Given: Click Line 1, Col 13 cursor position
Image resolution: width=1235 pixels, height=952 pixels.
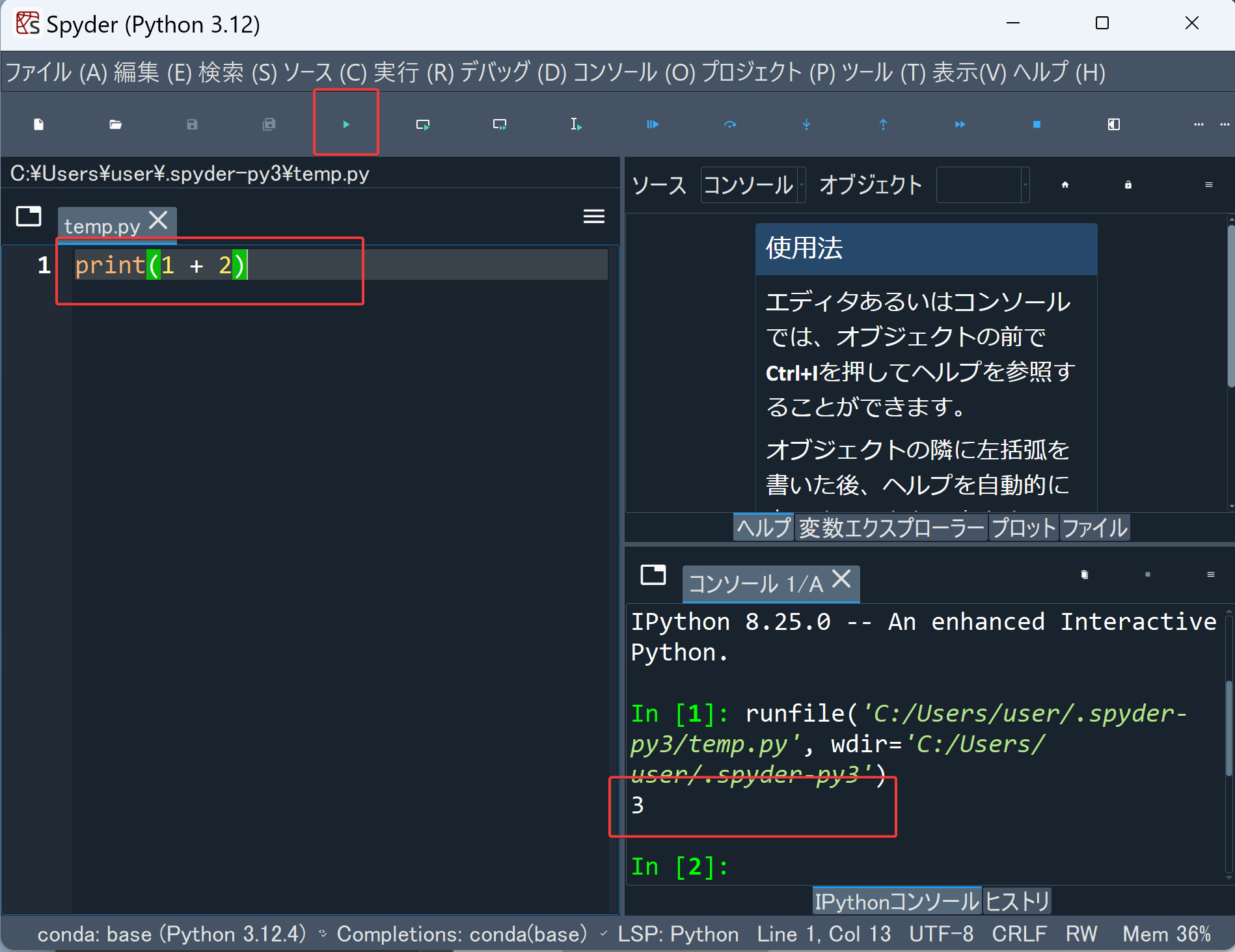Looking at the screenshot, I should [824, 934].
